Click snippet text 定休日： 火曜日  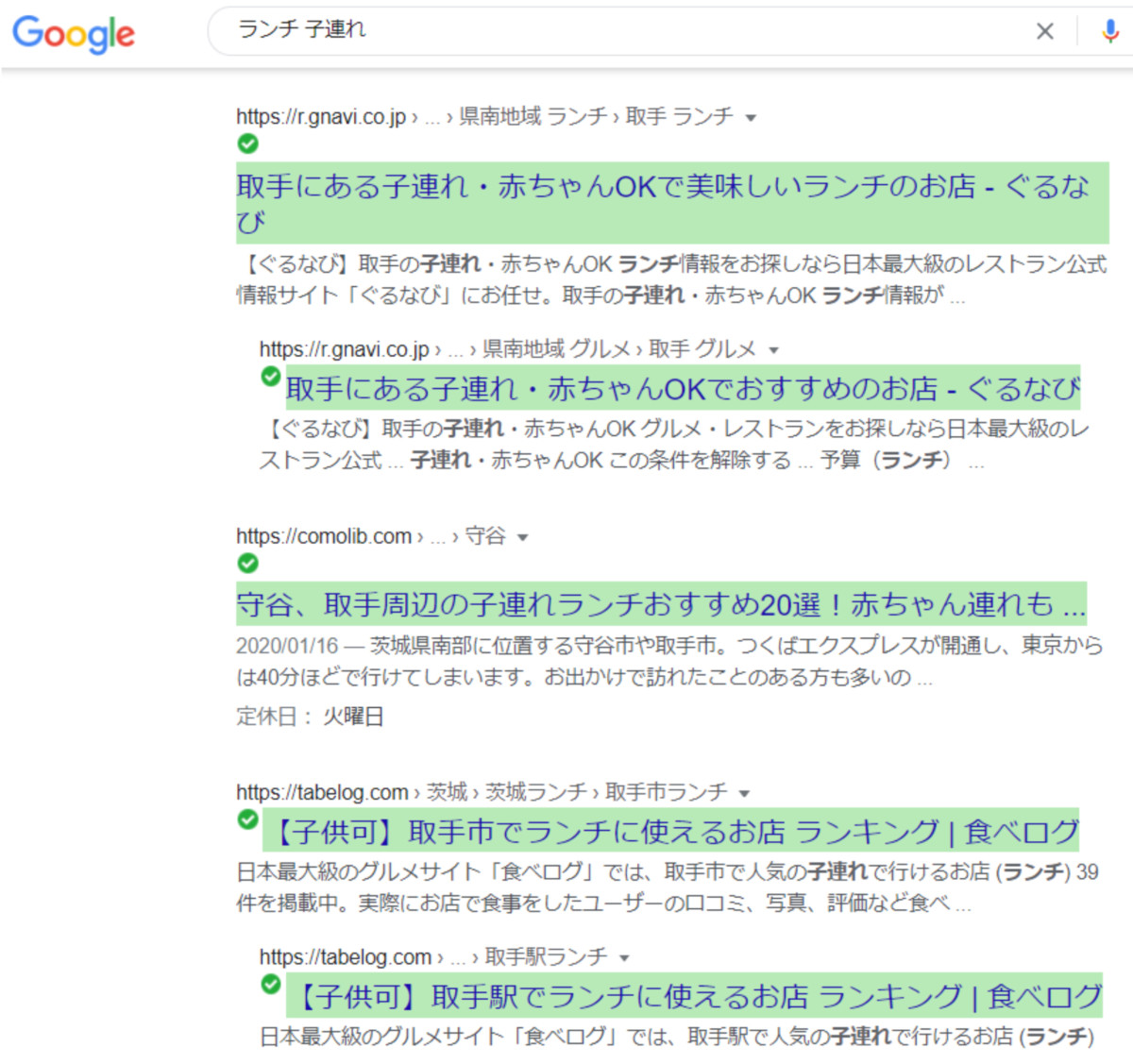coord(310,717)
